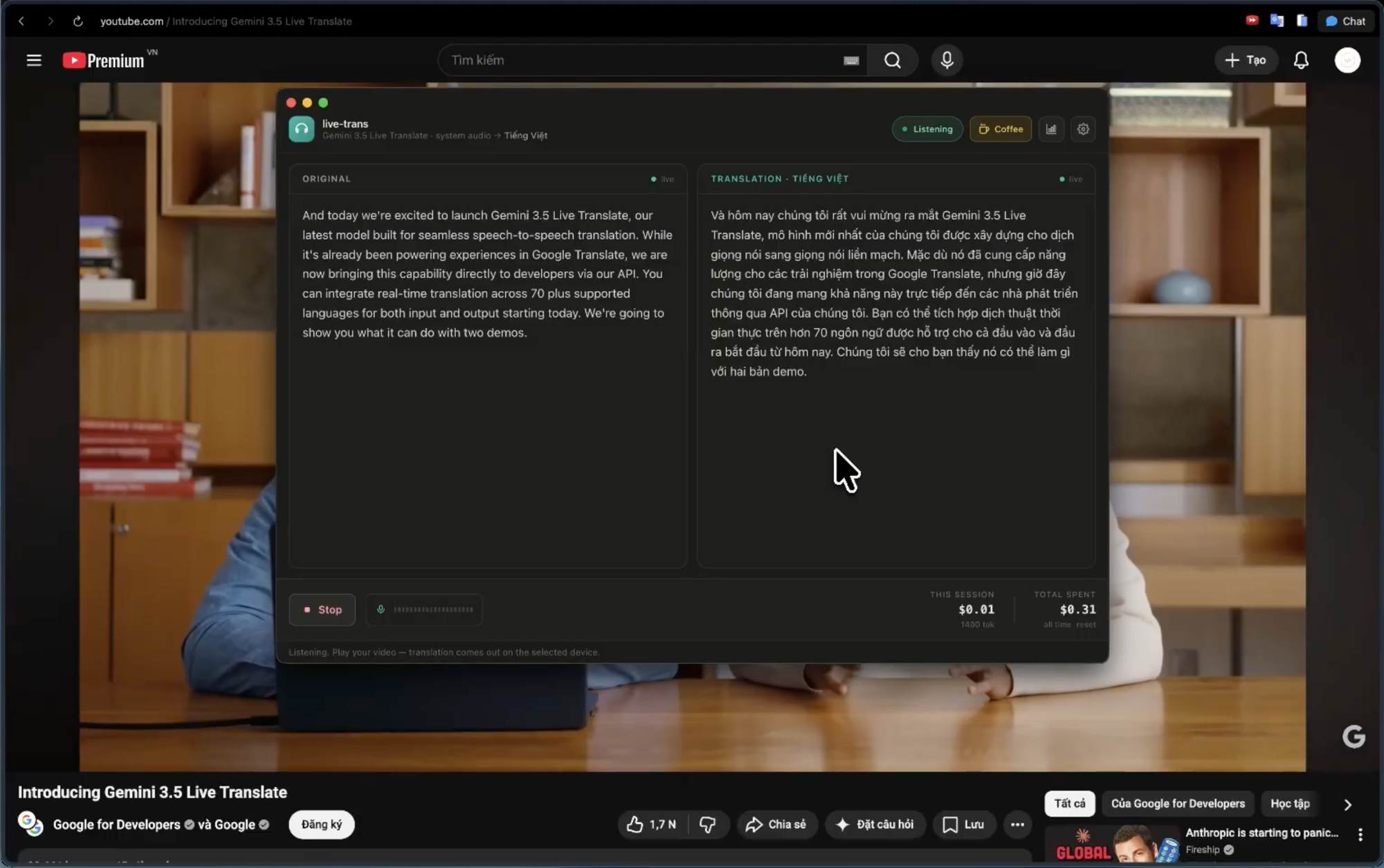The image size is (1384, 868).
Task: Open the browser Chat panel
Action: 1345,21
